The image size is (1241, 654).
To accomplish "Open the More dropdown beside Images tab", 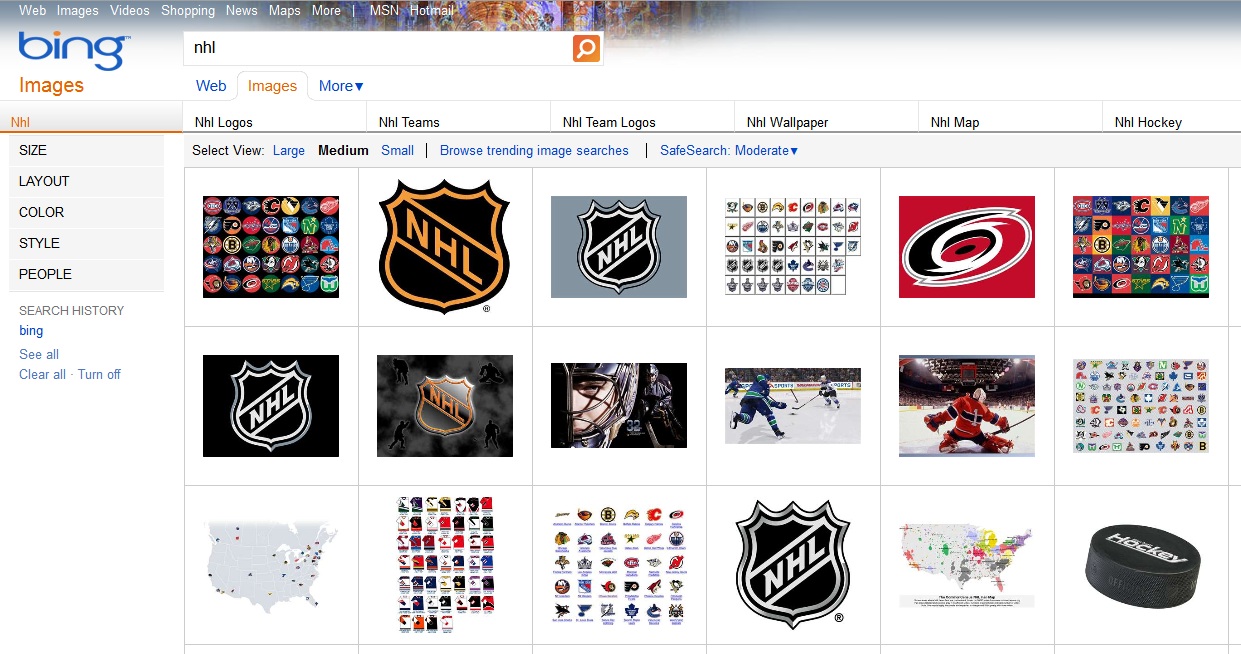I will coord(341,86).
